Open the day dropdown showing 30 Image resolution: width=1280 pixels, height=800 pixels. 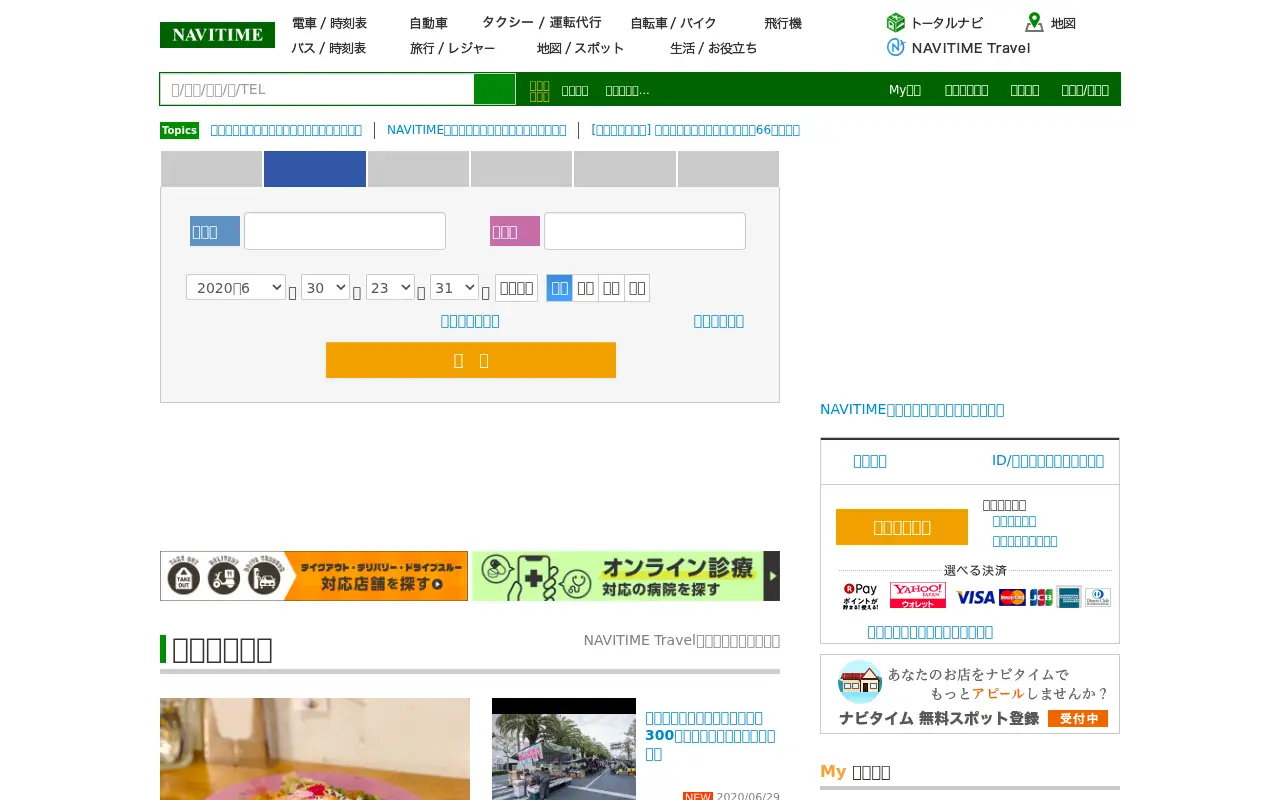click(x=325, y=287)
